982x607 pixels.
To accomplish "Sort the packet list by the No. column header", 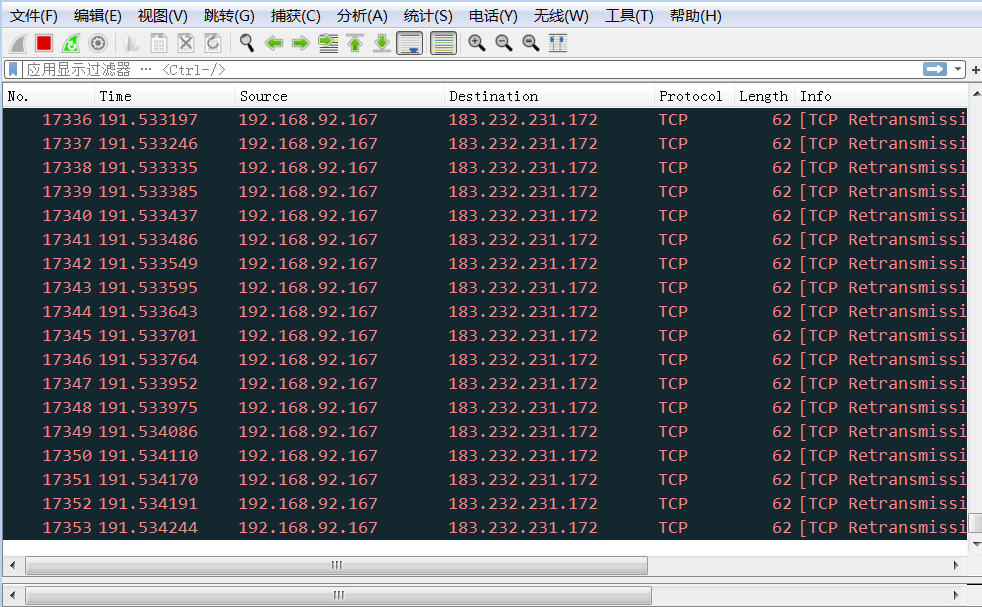I will (x=49, y=96).
